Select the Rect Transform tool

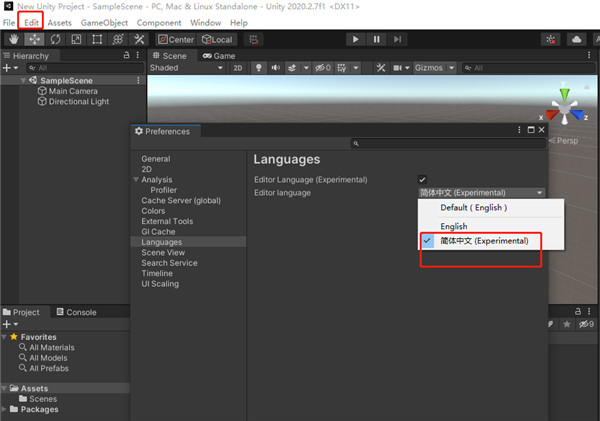[97, 39]
